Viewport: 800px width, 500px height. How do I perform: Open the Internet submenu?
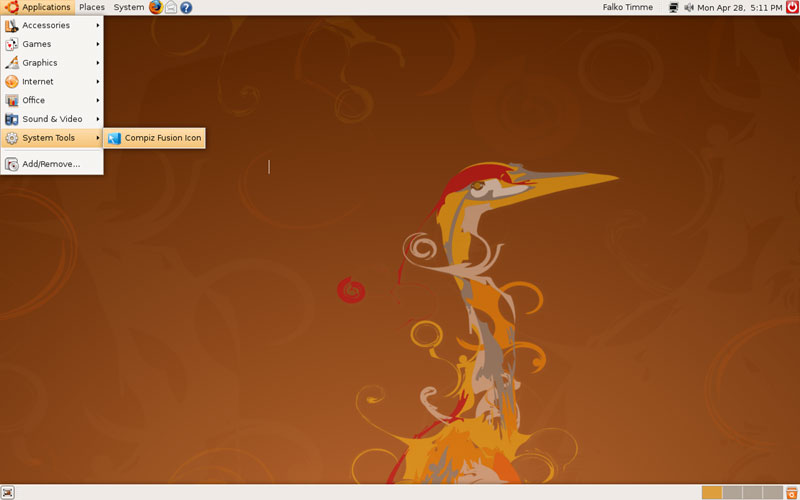52,82
